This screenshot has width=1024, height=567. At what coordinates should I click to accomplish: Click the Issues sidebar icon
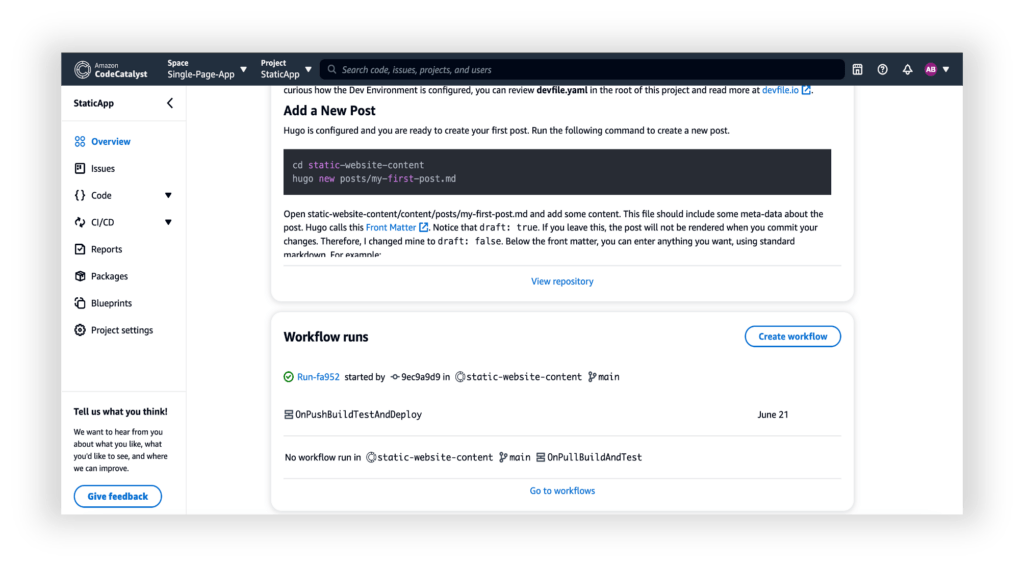(x=80, y=169)
